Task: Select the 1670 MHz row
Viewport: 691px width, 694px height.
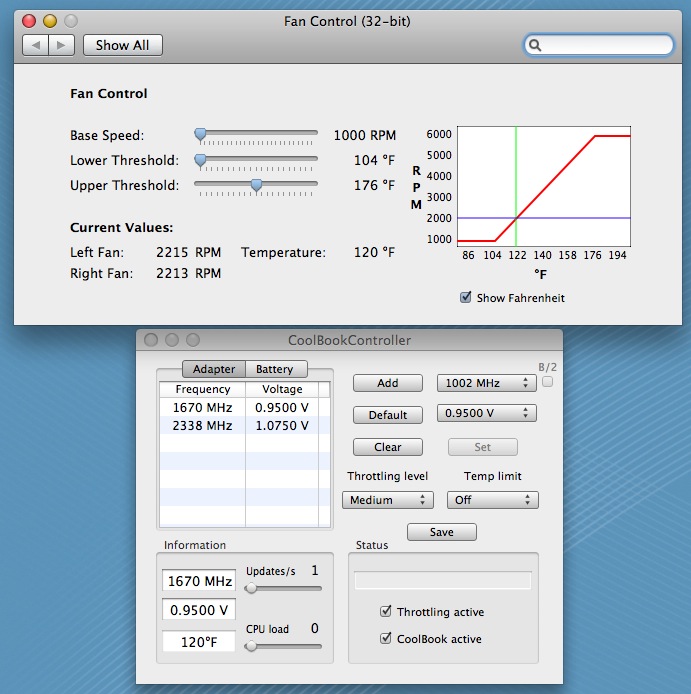Action: tap(244, 407)
